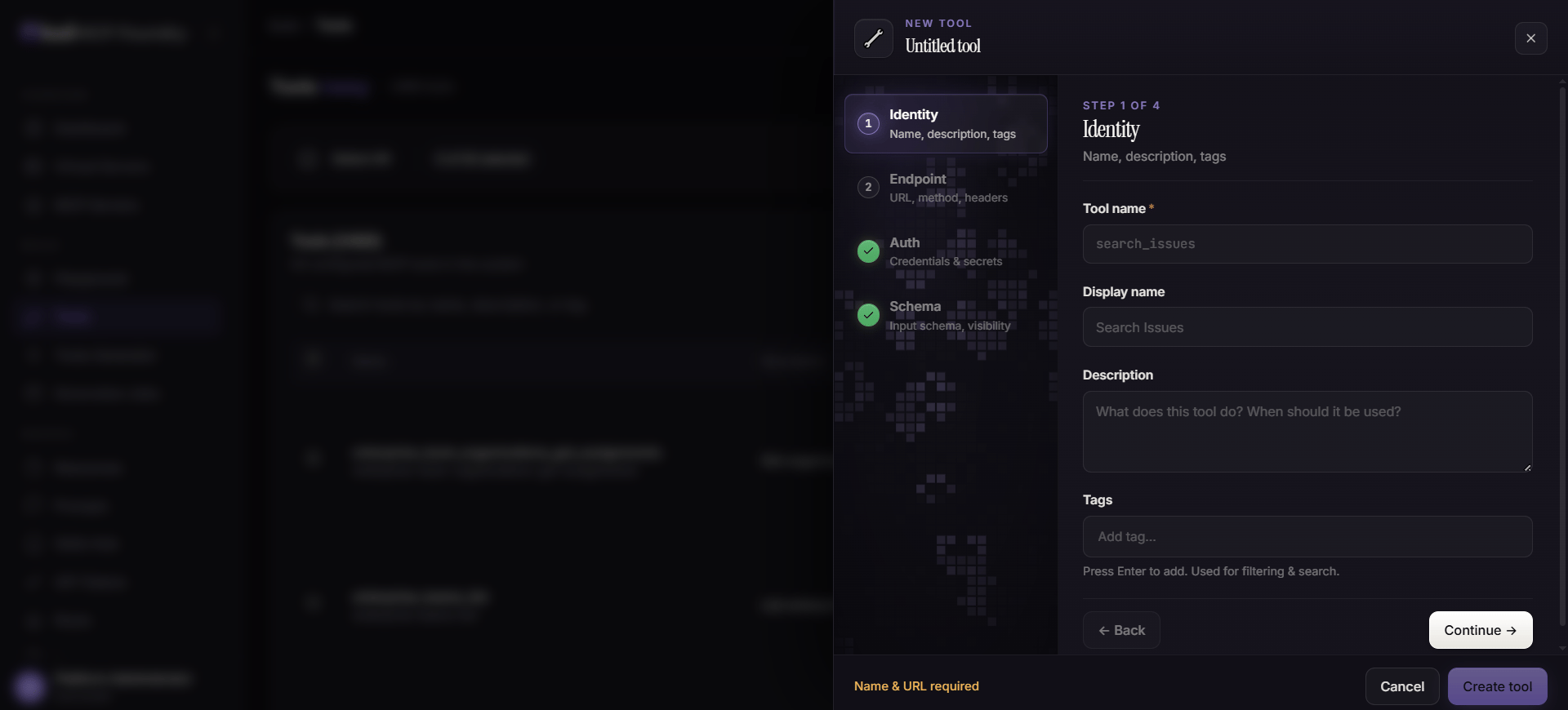Continue to the next step
1568x710 pixels.
[x=1481, y=630]
